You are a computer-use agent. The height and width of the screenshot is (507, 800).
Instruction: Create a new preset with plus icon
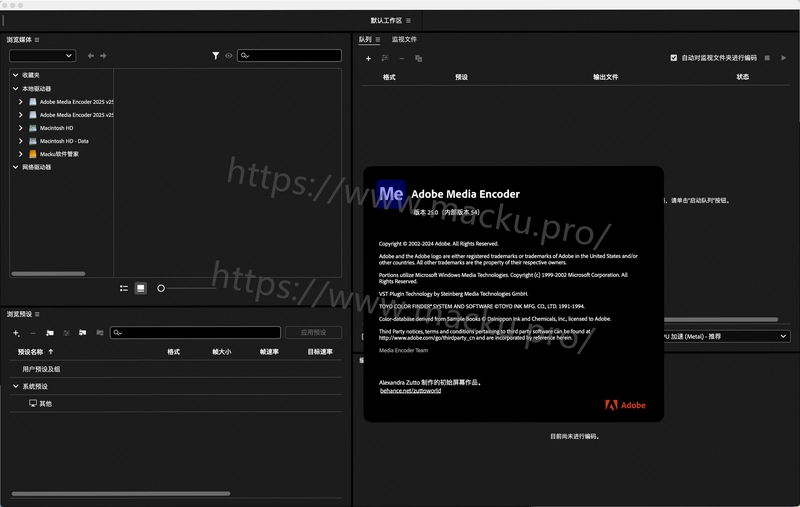coord(16,333)
